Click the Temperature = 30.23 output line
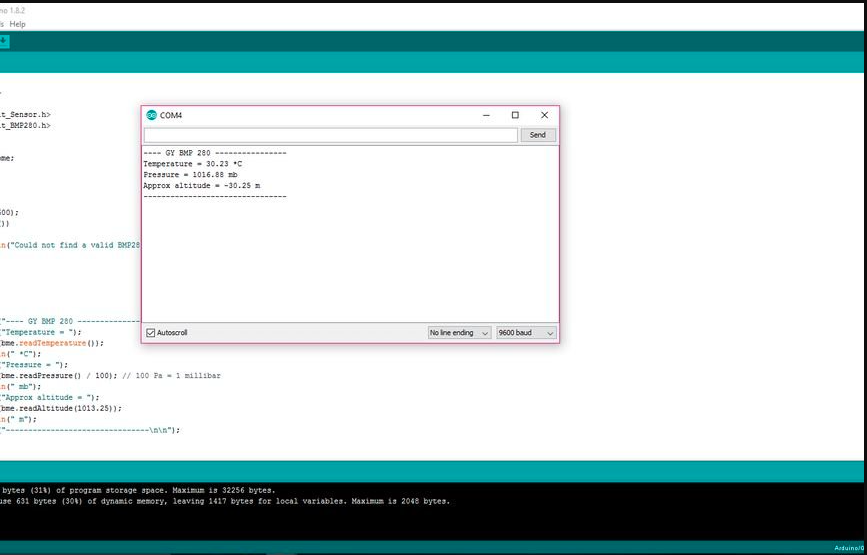 [192, 163]
